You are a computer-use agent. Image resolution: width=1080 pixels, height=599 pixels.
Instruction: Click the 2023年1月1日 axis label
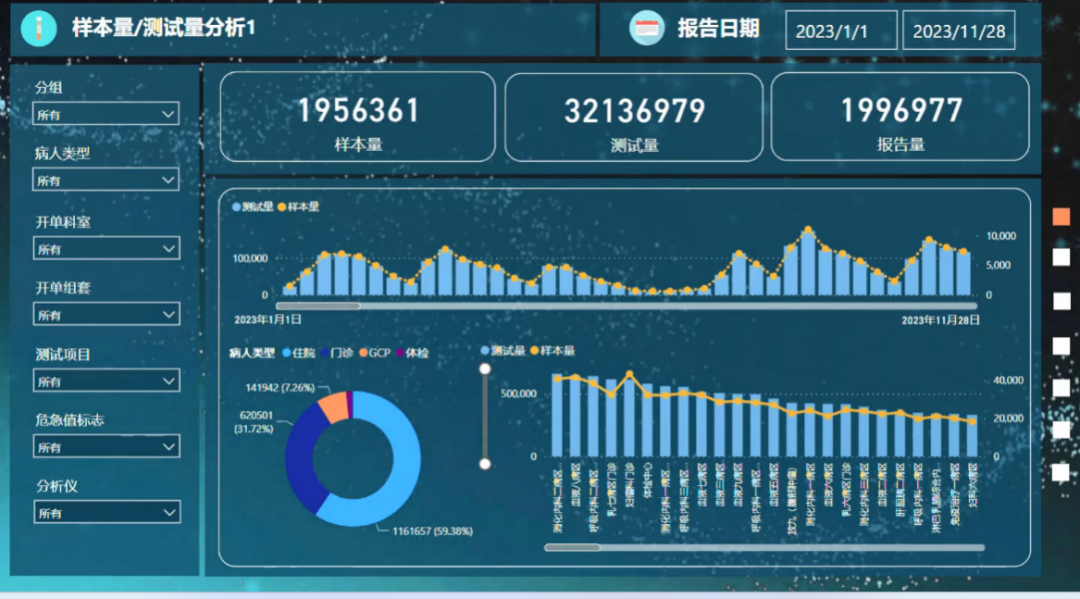coord(267,320)
